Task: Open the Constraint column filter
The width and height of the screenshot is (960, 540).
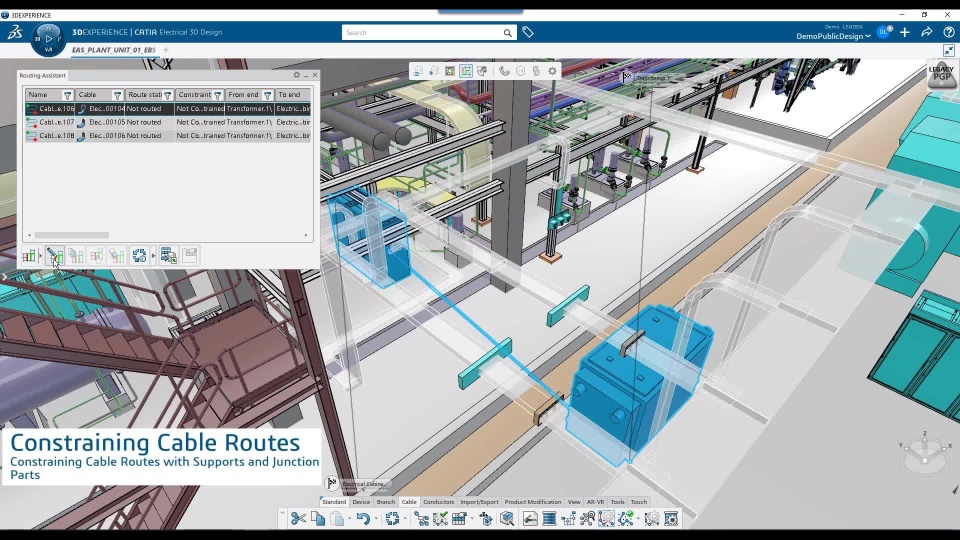Action: click(217, 95)
